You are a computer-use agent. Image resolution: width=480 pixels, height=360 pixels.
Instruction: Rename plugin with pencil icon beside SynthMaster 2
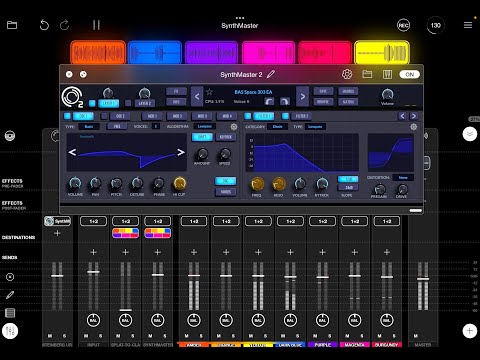271,74
